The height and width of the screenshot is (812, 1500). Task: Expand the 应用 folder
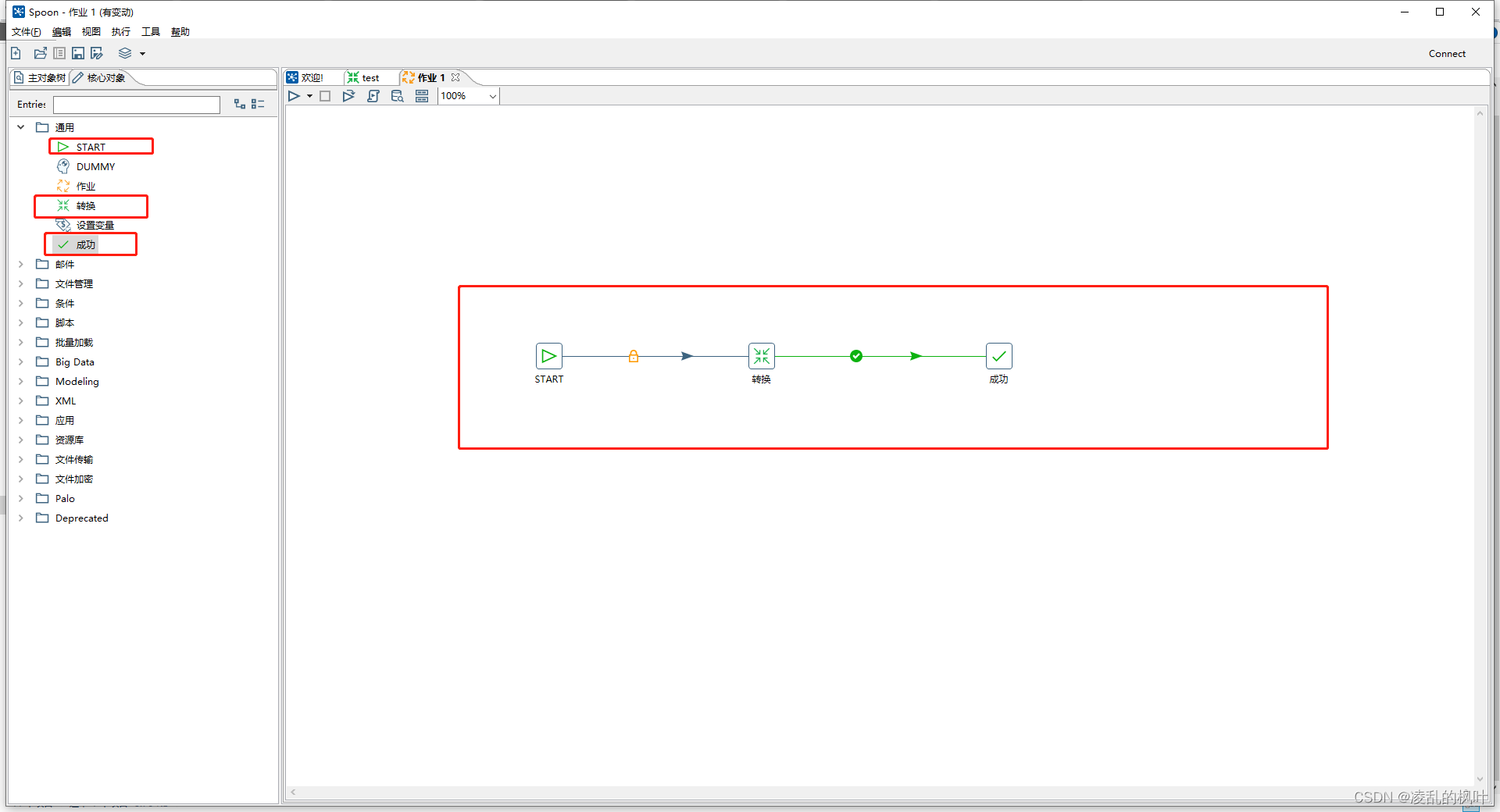tap(21, 420)
